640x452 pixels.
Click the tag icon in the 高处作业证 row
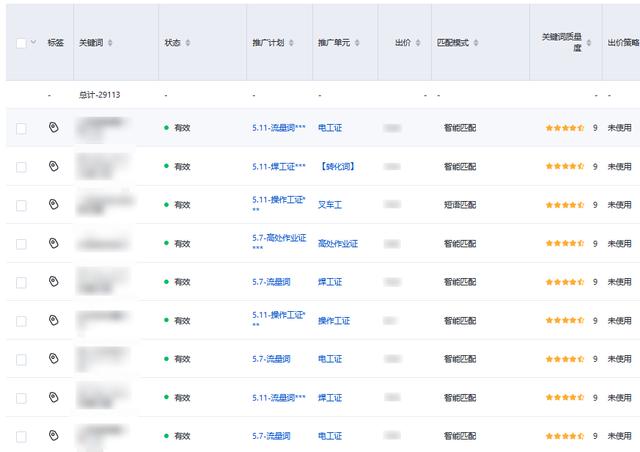(53, 243)
